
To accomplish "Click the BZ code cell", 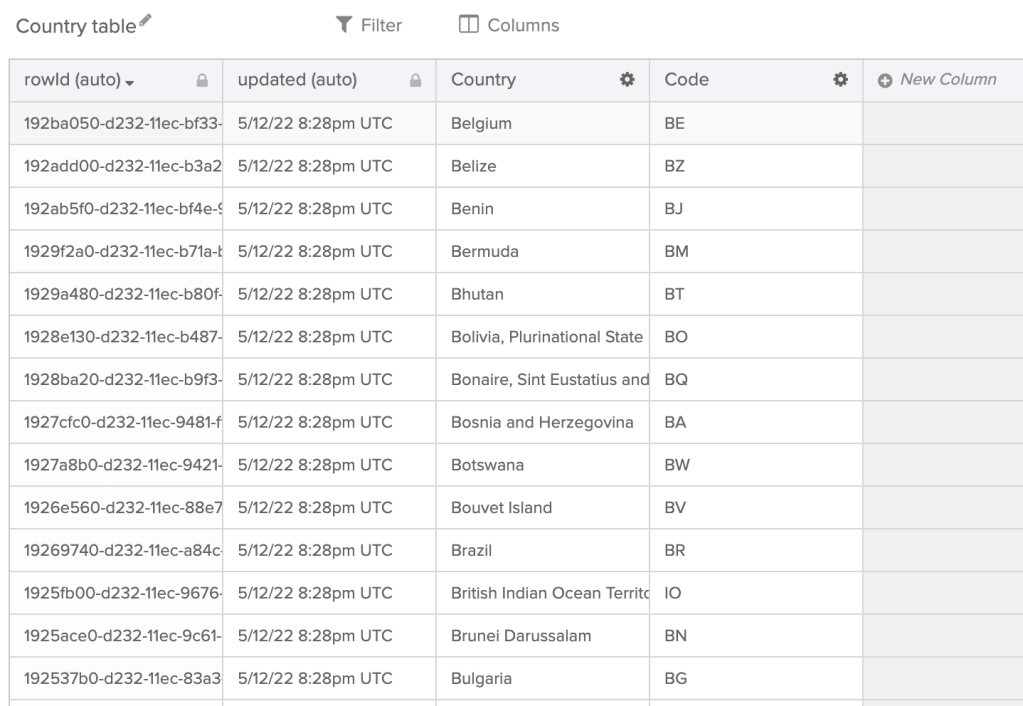I will coord(755,166).
